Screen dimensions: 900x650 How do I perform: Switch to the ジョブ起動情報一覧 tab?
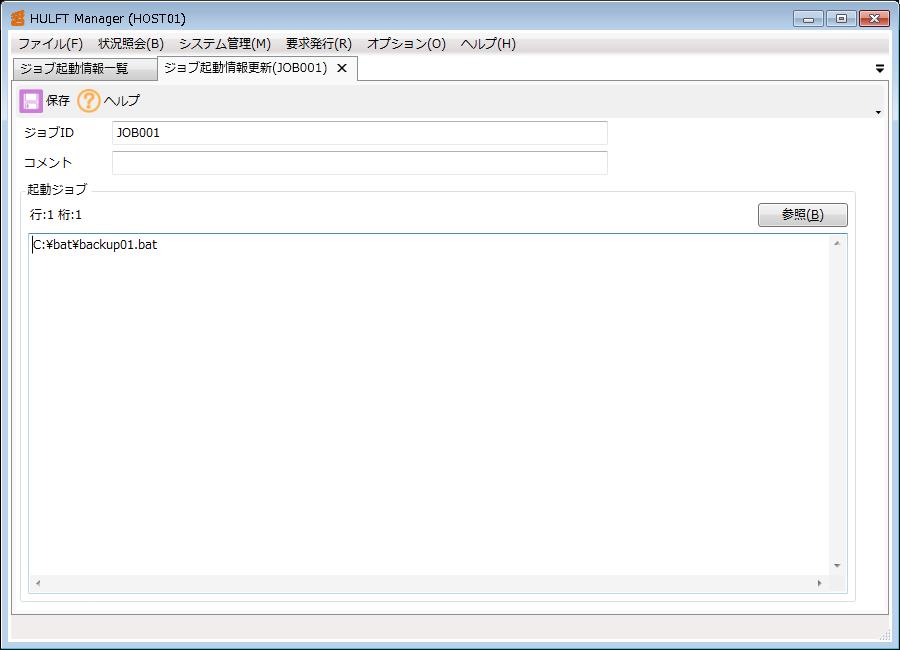75,69
